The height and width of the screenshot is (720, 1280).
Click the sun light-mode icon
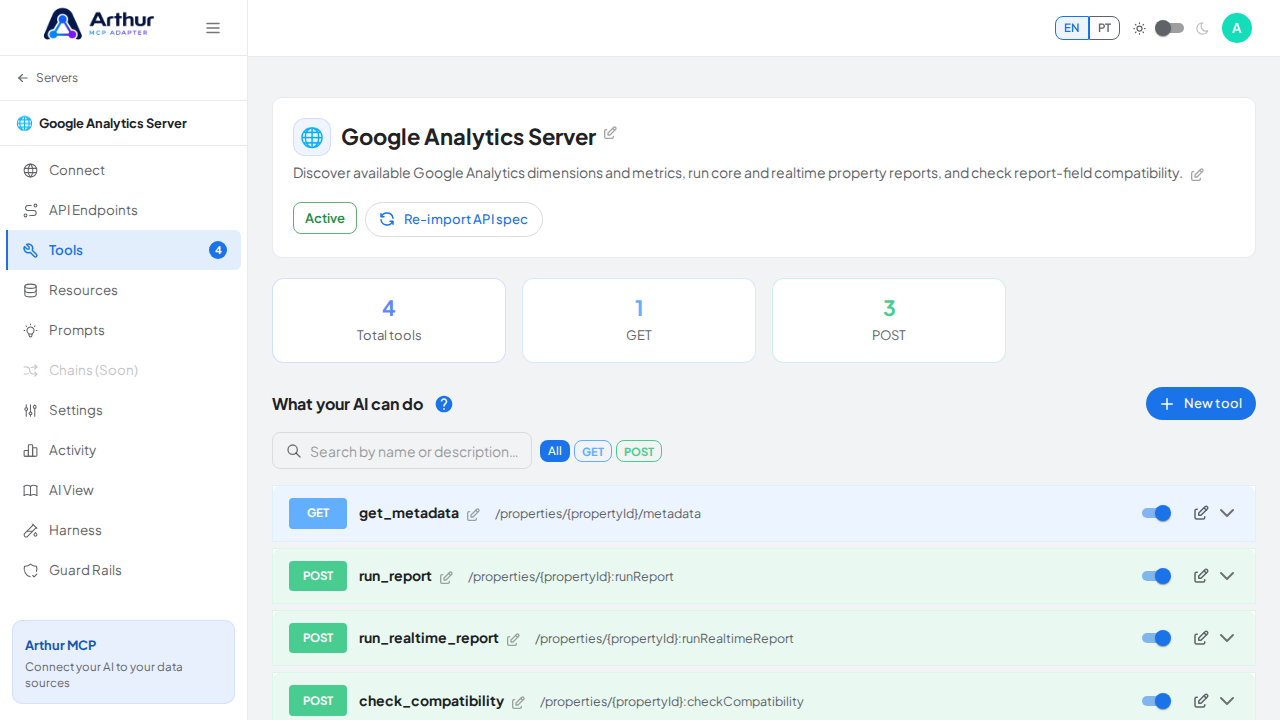(x=1139, y=28)
